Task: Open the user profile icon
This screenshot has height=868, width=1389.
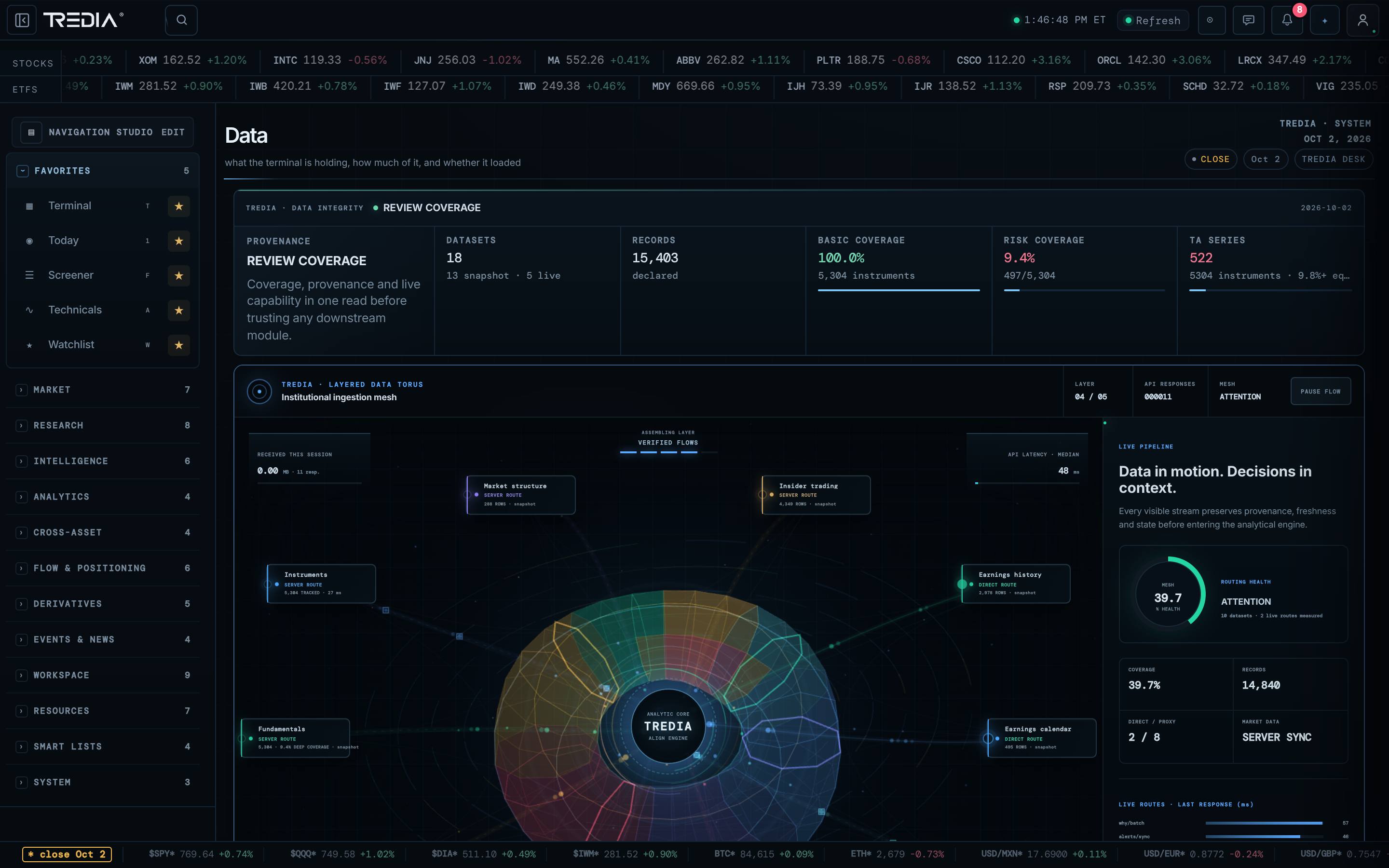Action: click(1362, 20)
